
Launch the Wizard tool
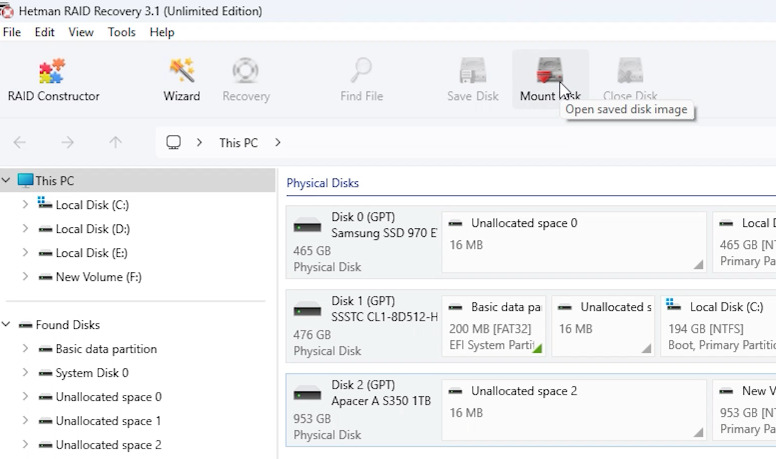tap(182, 80)
